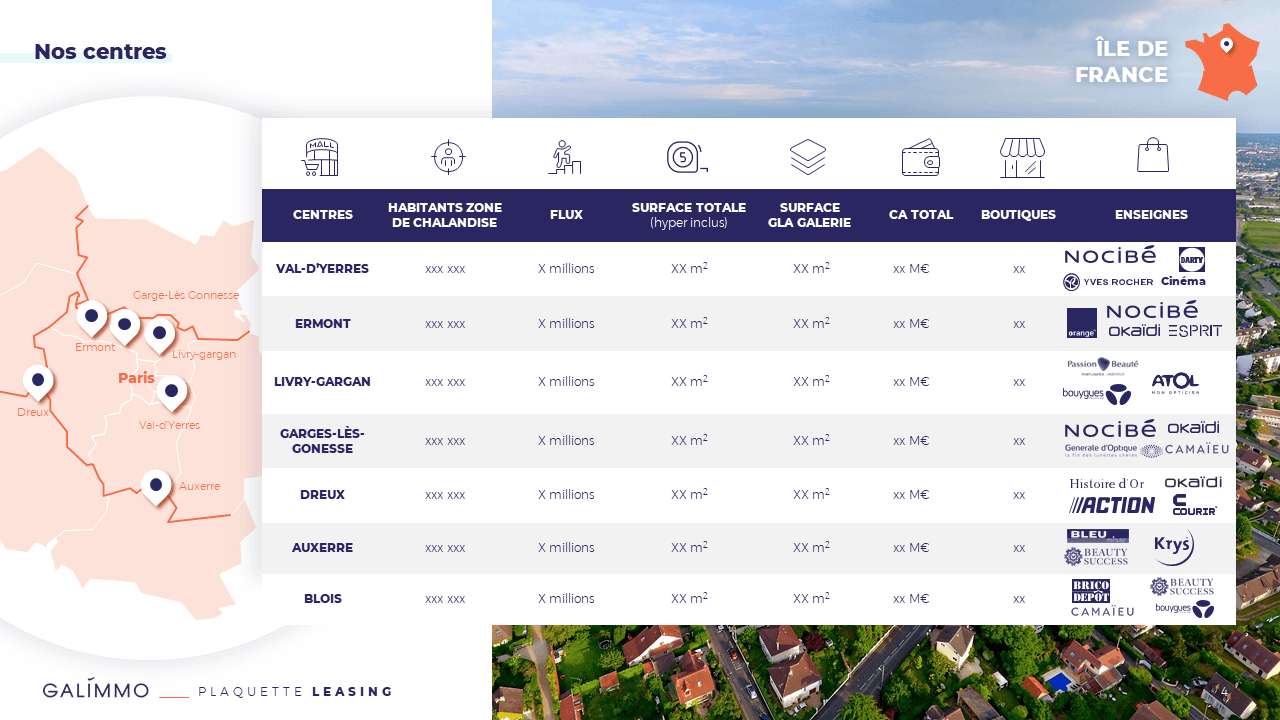Click the Krys logo in Auxerre row
Viewport: 1280px width, 720px height.
coord(1174,547)
